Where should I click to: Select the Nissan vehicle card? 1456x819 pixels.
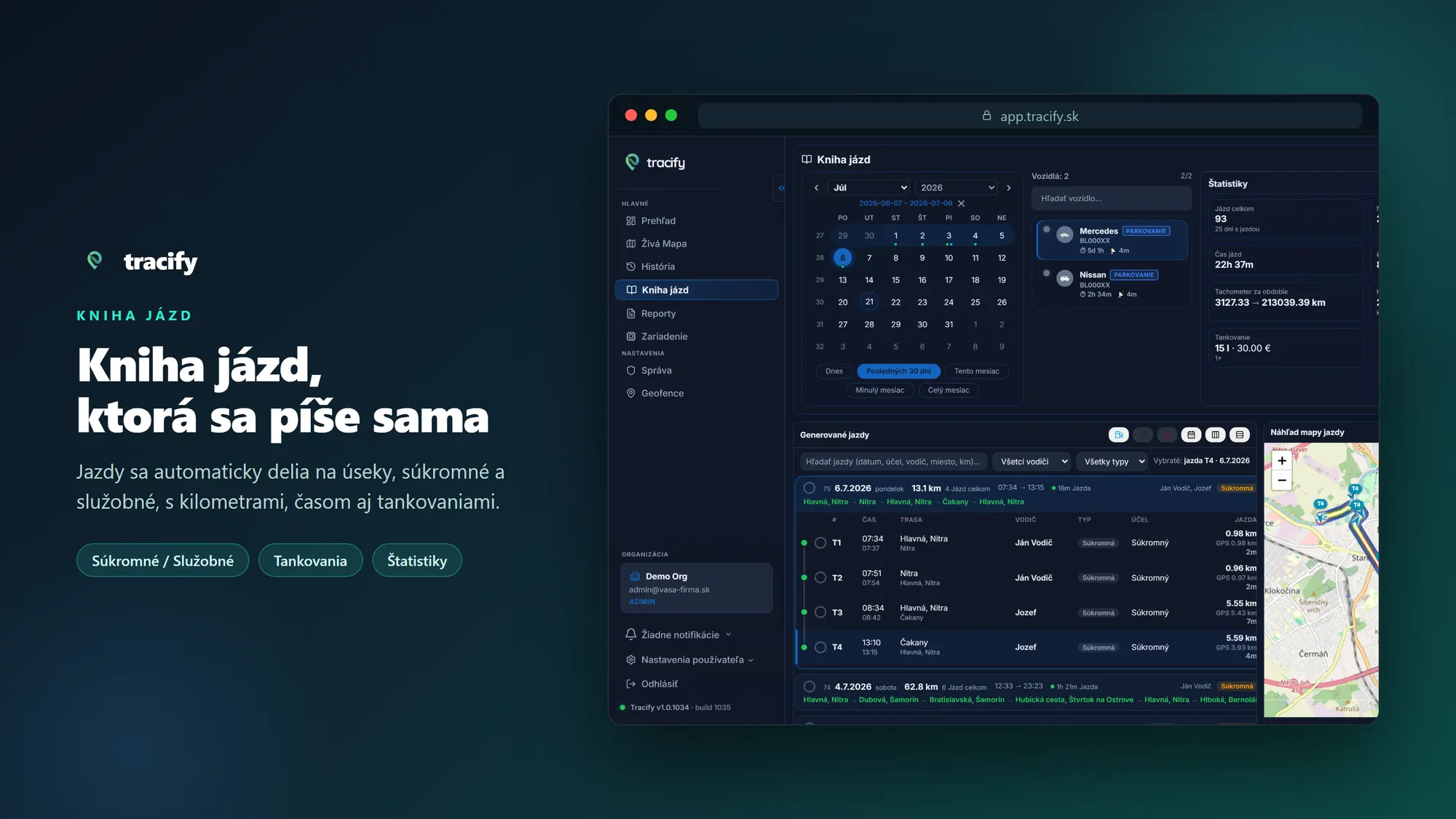pyautogui.click(x=1112, y=284)
